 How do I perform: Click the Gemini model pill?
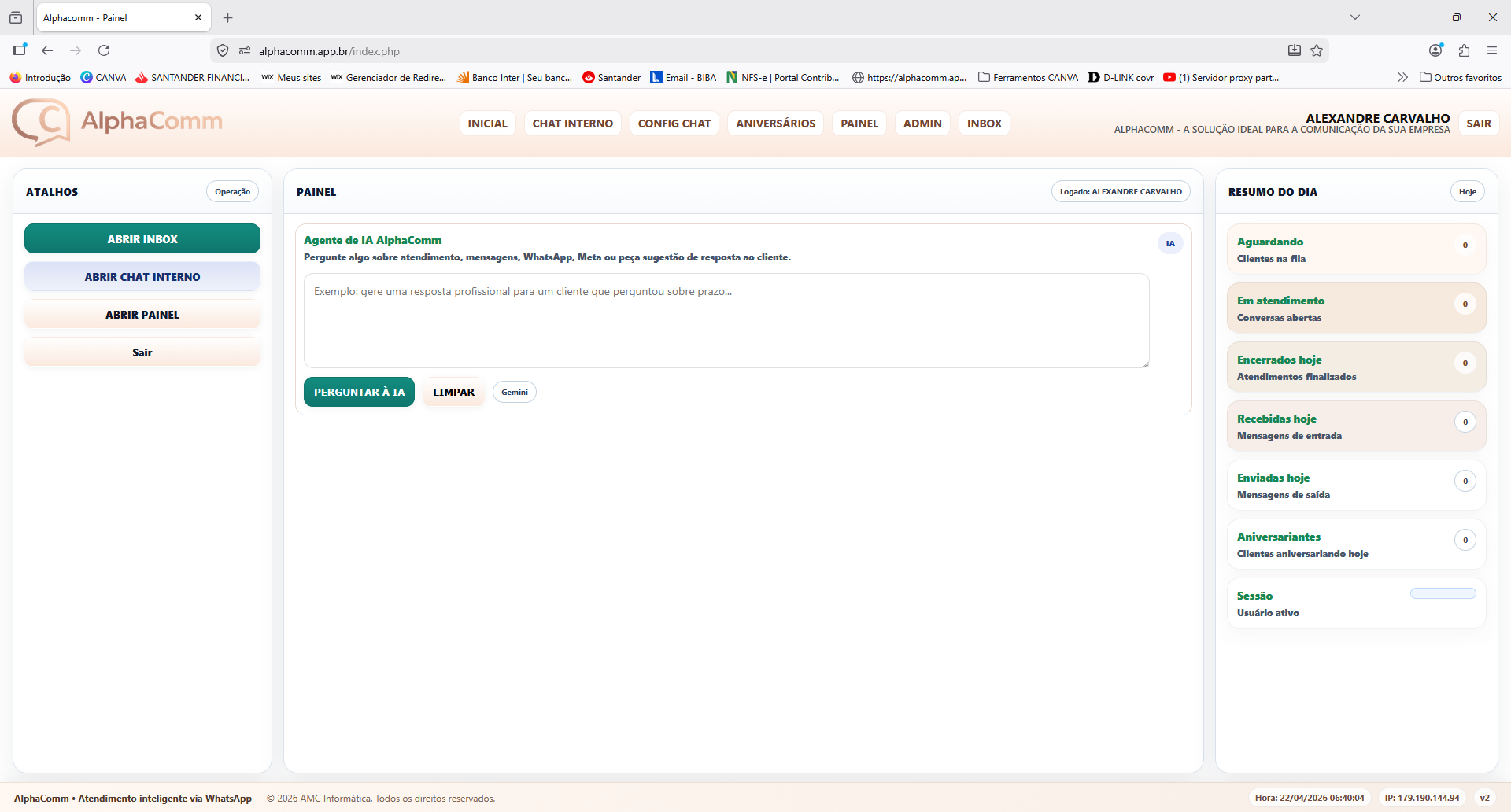click(x=514, y=392)
